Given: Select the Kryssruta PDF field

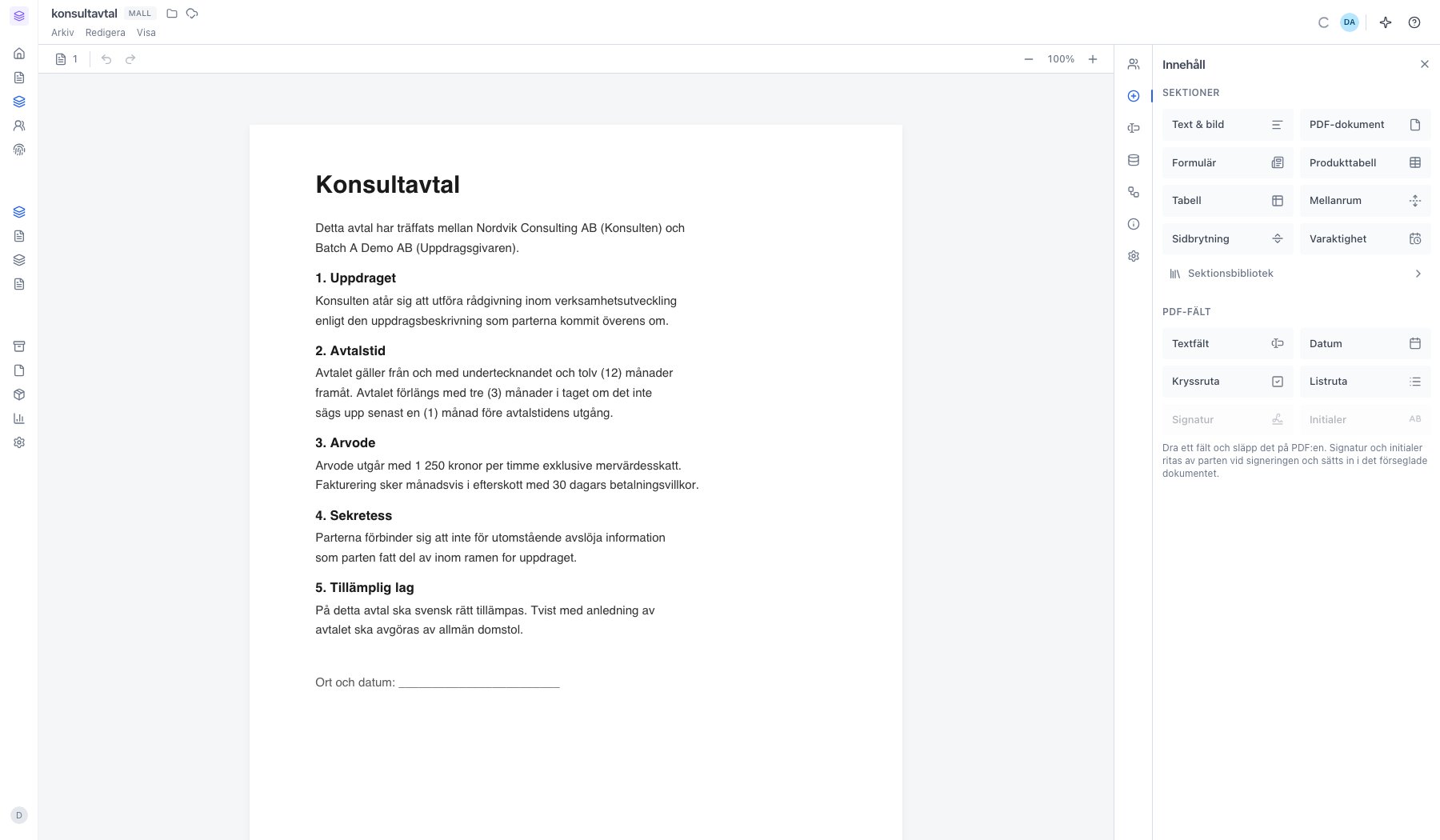Looking at the screenshot, I should [x=1227, y=382].
